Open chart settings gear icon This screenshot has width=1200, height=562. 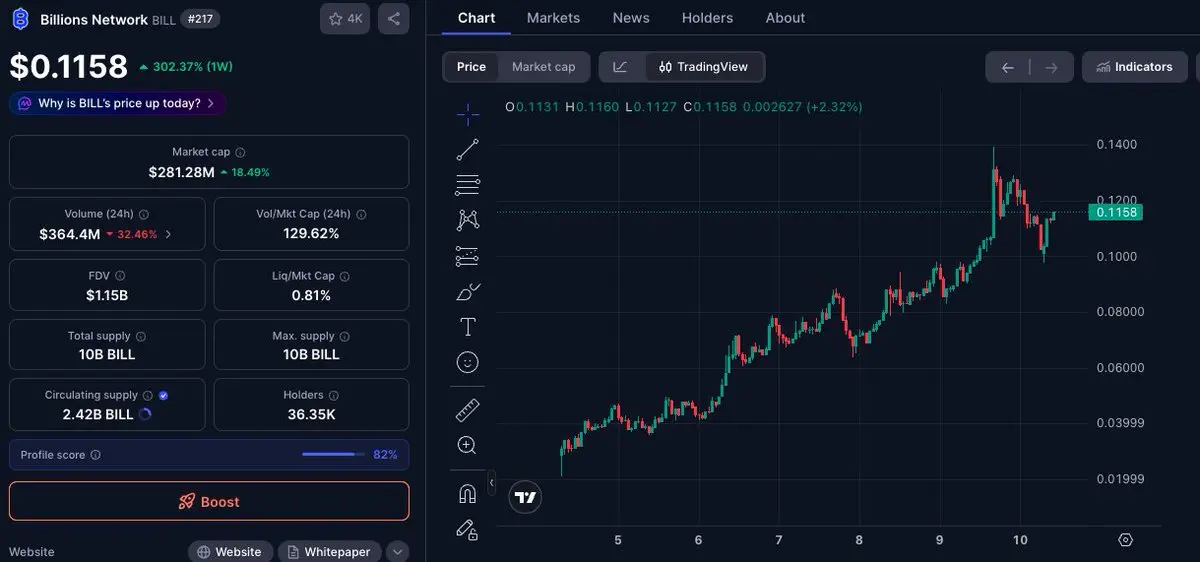pyautogui.click(x=1125, y=540)
